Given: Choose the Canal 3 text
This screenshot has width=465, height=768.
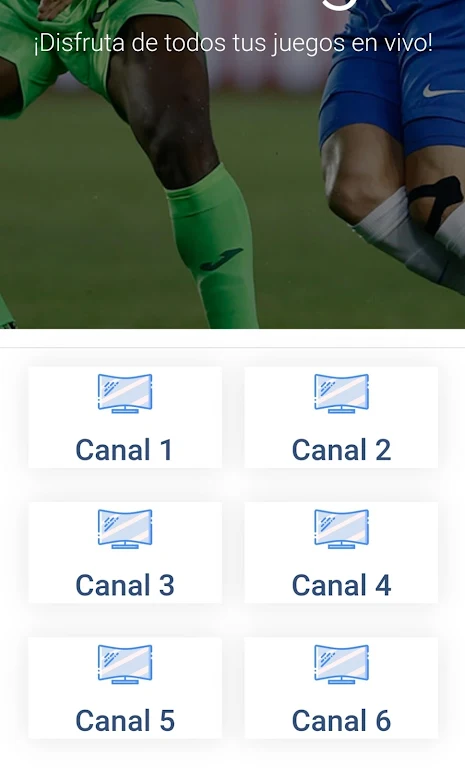Looking at the screenshot, I should click(125, 585).
